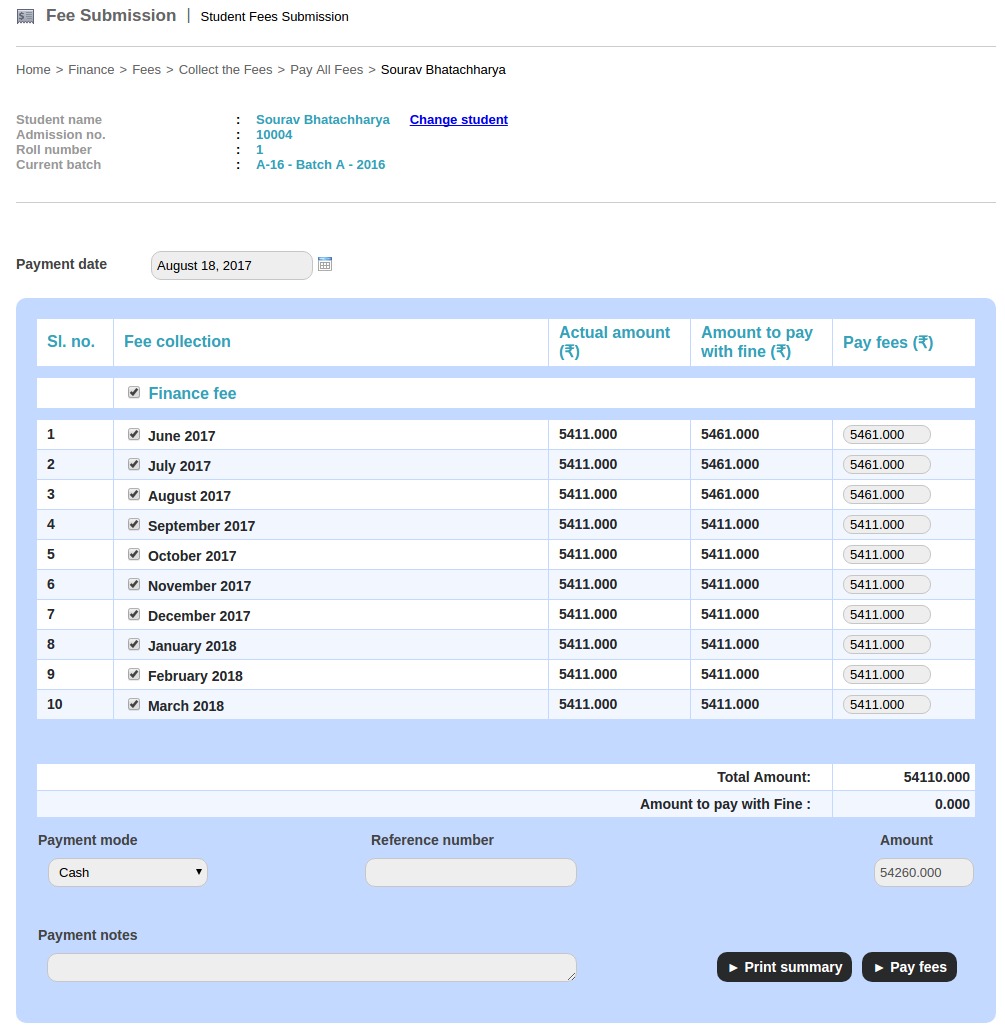Screen dimensions: 1005x1026
Task: Uncheck the Finance fee checkbox
Action: (x=134, y=393)
